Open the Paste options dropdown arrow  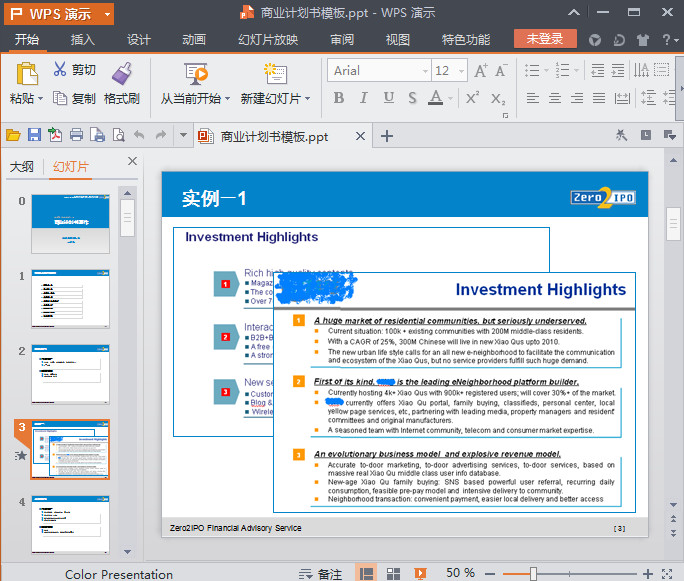coord(40,99)
